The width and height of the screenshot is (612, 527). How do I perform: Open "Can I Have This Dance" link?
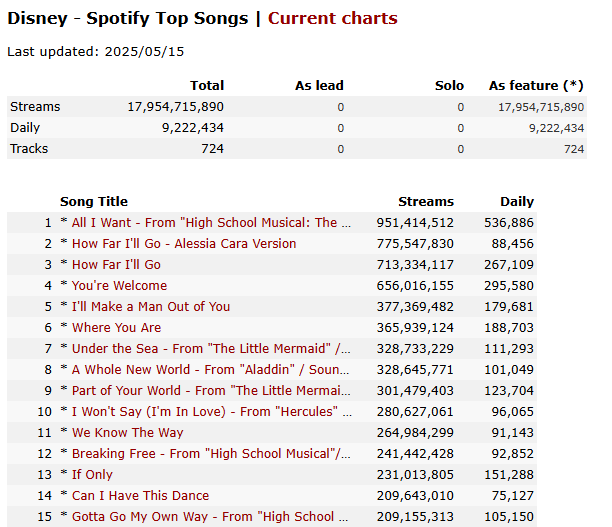(140, 496)
